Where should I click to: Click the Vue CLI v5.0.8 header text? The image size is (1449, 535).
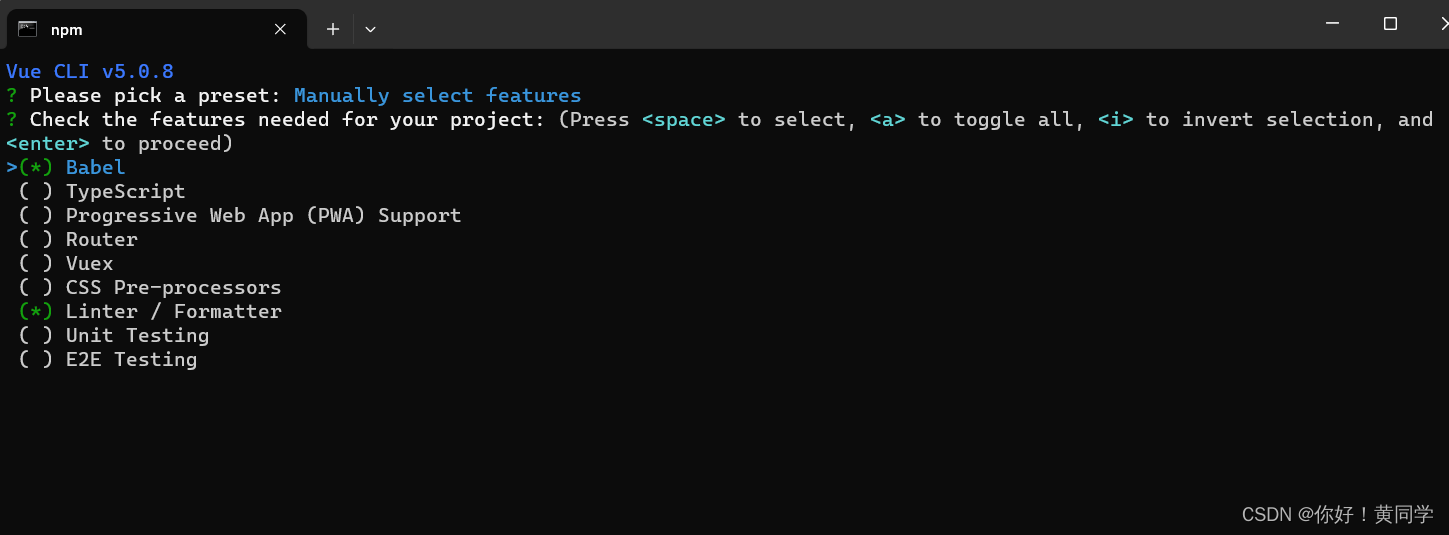point(90,71)
